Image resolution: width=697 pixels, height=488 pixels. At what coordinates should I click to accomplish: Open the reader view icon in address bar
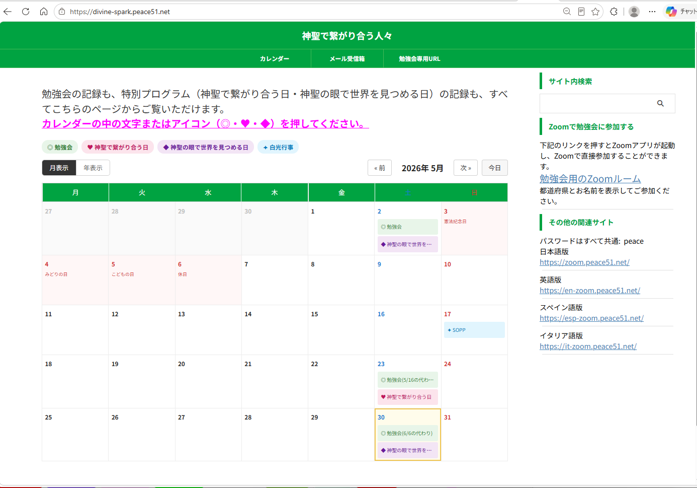pyautogui.click(x=581, y=12)
